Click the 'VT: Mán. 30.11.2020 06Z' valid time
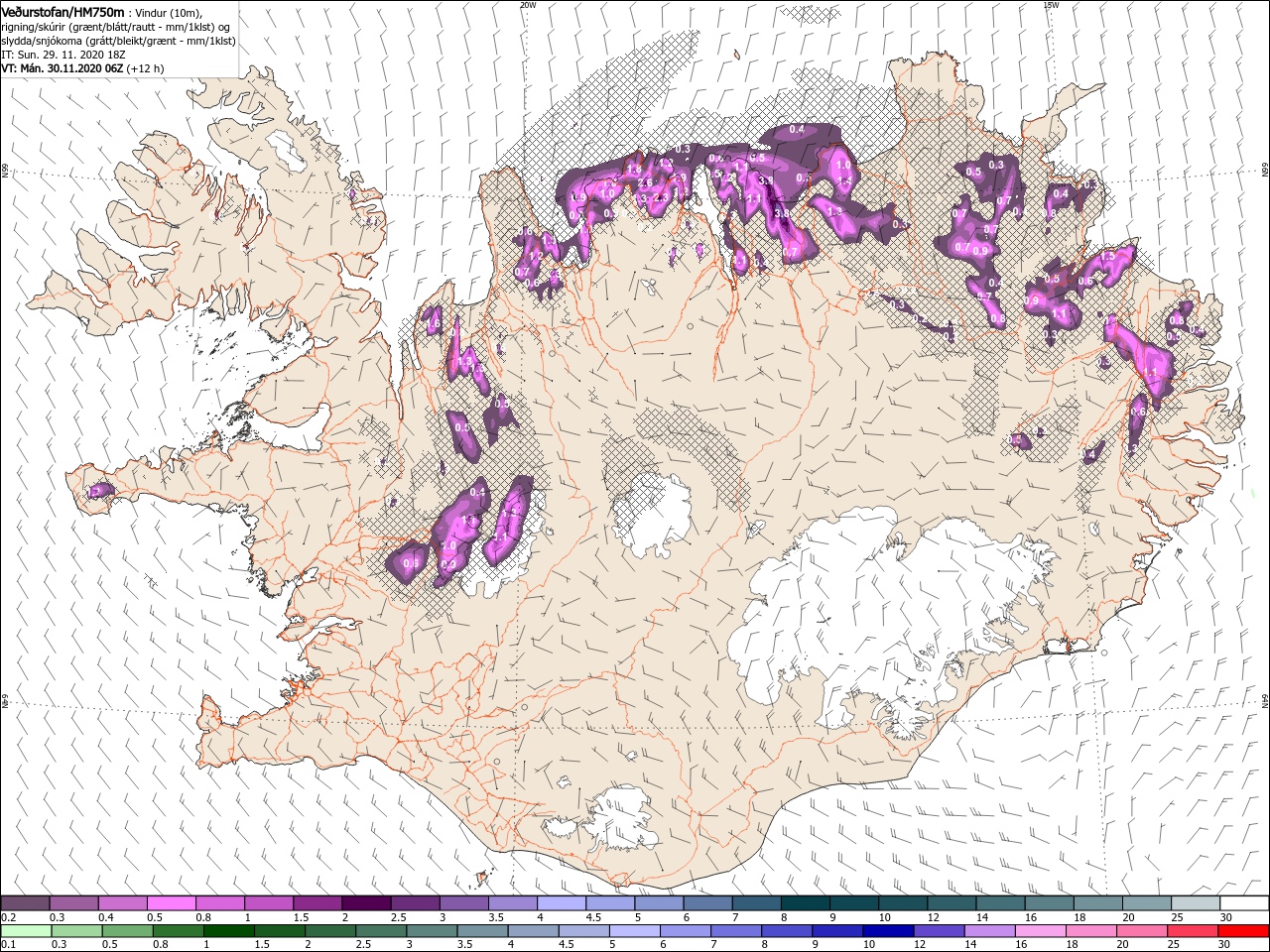The height and width of the screenshot is (952, 1270). (61, 68)
